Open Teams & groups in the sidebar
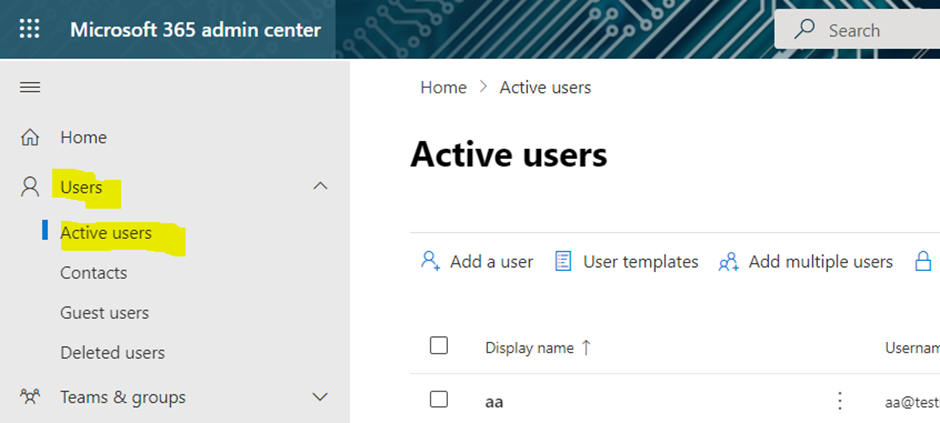This screenshot has height=423, width=940. click(123, 397)
